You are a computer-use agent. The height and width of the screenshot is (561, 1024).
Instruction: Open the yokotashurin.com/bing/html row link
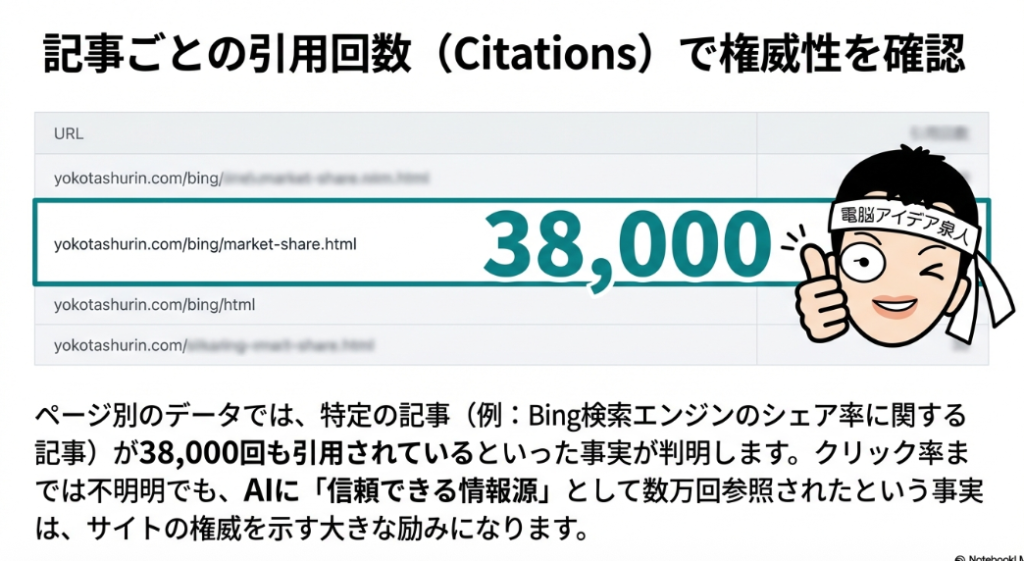point(155,304)
